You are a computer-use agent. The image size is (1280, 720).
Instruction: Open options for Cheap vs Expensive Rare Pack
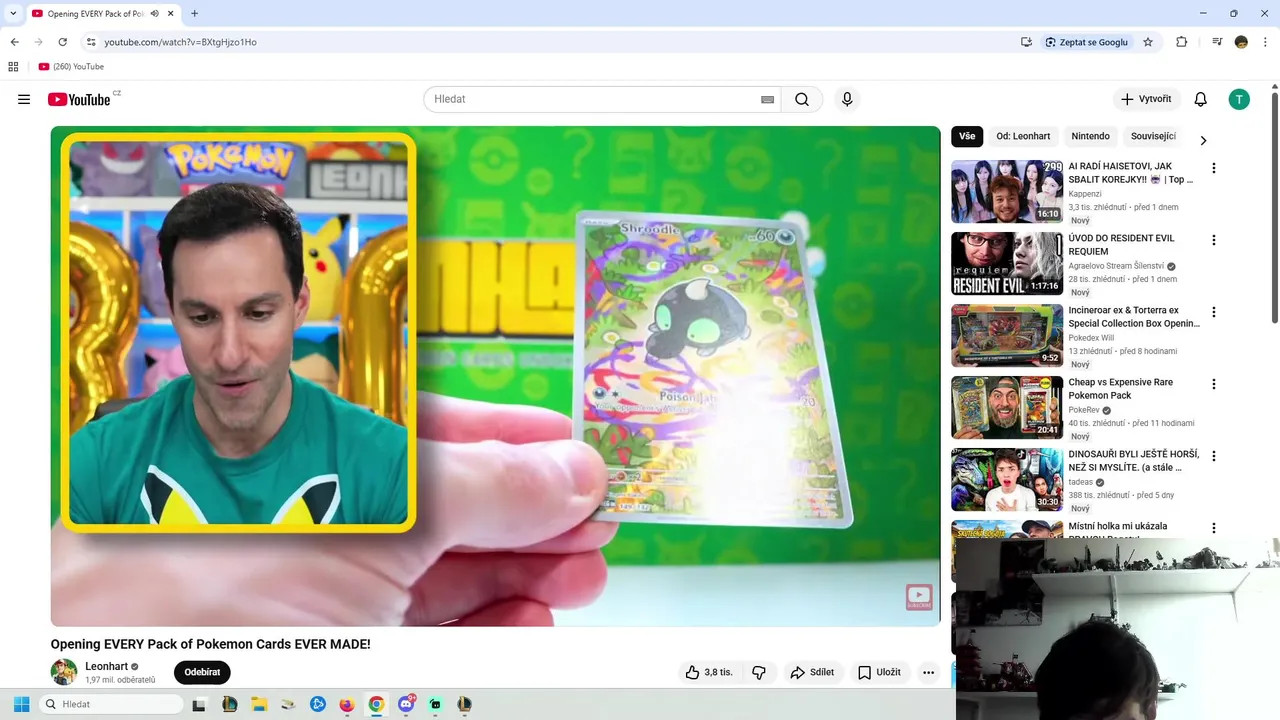[1214, 384]
